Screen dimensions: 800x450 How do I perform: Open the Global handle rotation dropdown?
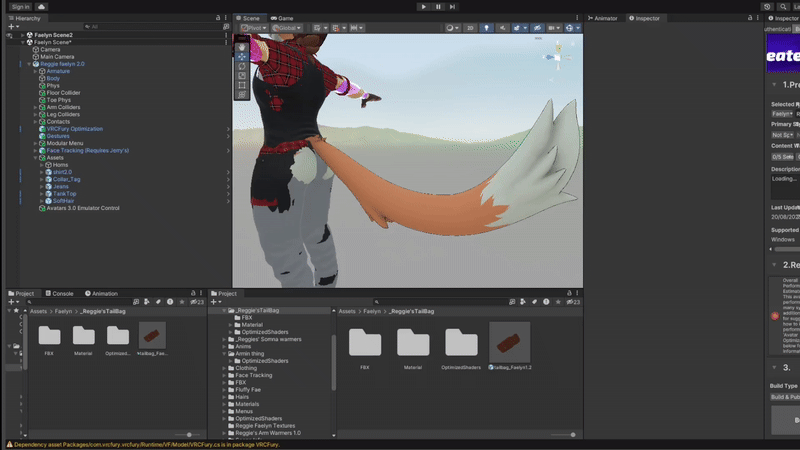tap(286, 28)
